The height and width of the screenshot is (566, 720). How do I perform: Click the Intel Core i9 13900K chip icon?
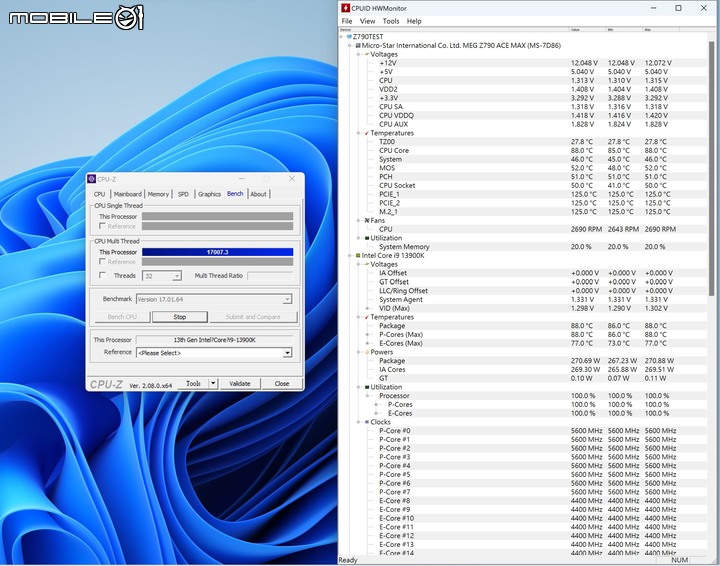(x=358, y=255)
